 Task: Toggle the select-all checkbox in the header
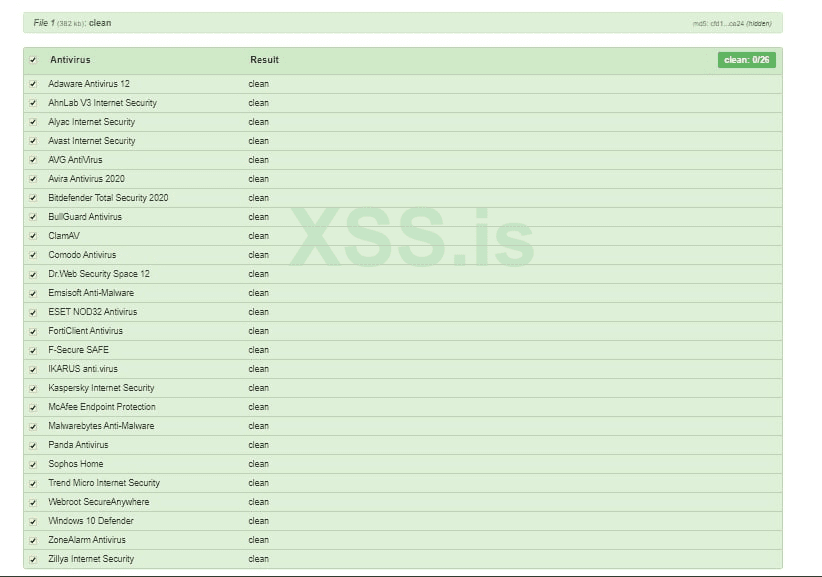33,60
